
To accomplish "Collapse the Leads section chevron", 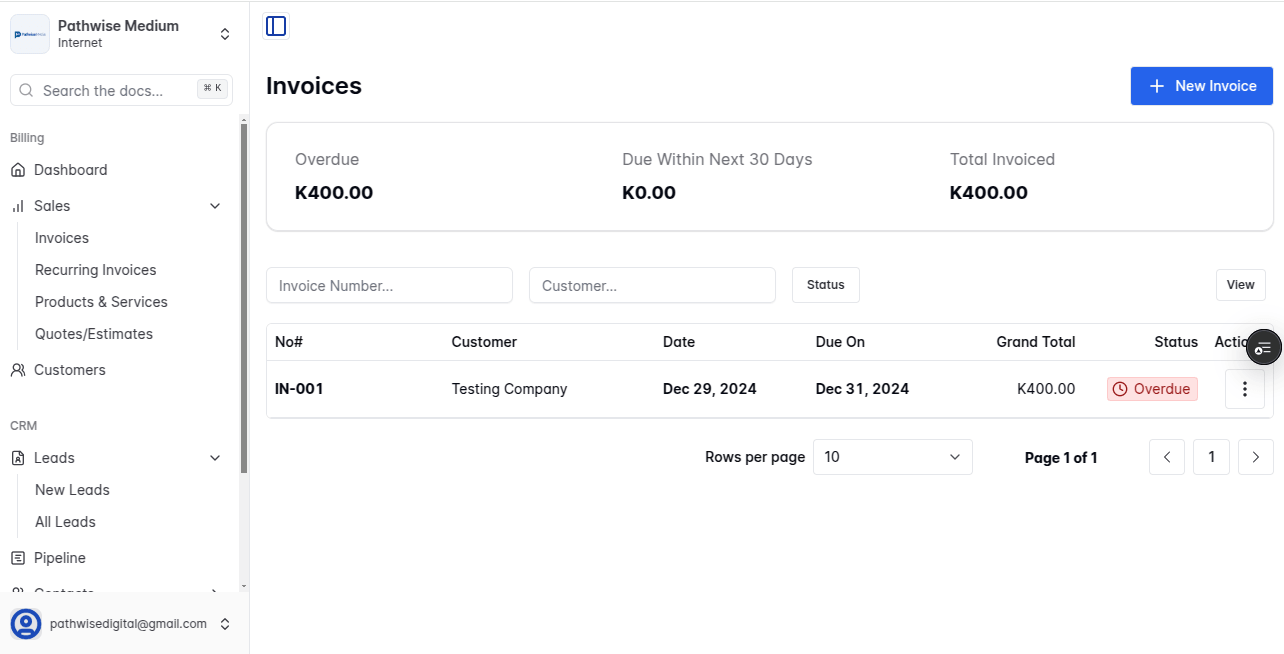I will (x=215, y=457).
